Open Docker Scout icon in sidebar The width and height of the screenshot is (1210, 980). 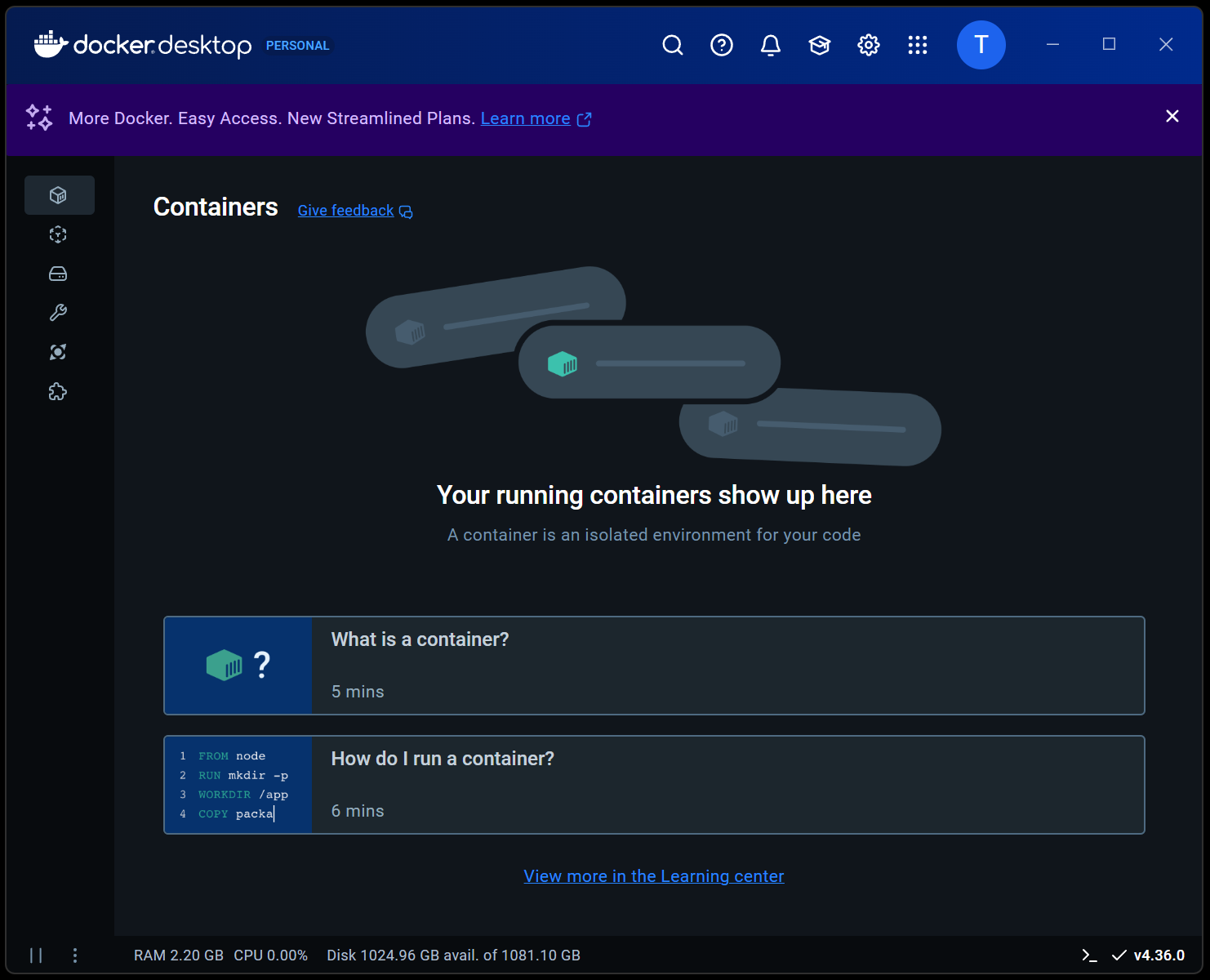point(58,352)
